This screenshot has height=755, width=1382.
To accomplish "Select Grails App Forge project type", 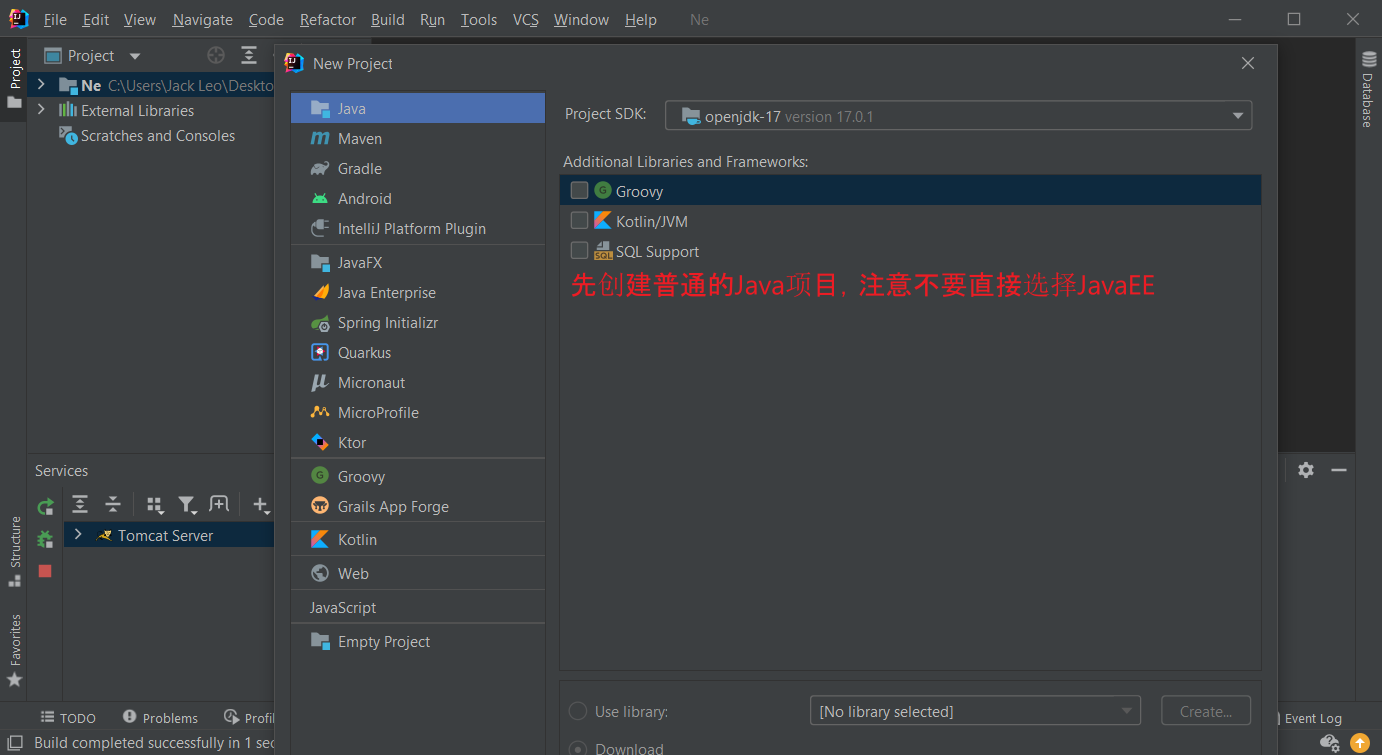I will tap(418, 506).
